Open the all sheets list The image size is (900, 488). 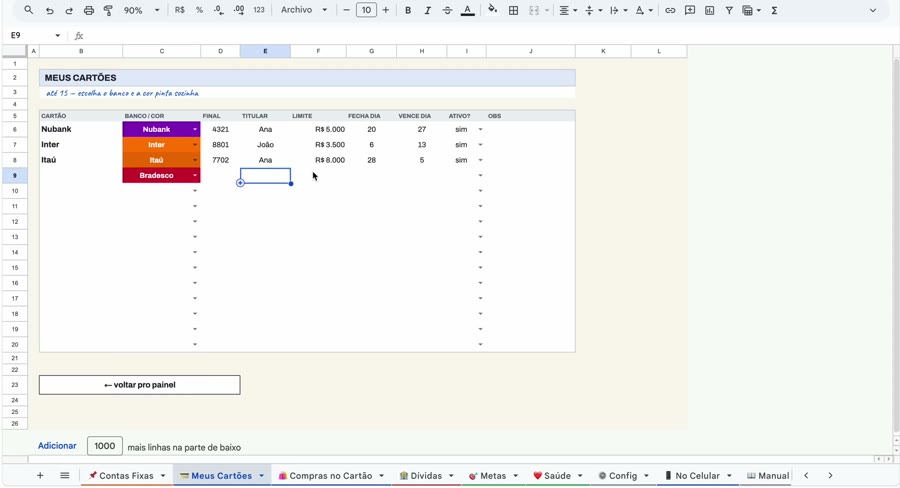point(65,475)
